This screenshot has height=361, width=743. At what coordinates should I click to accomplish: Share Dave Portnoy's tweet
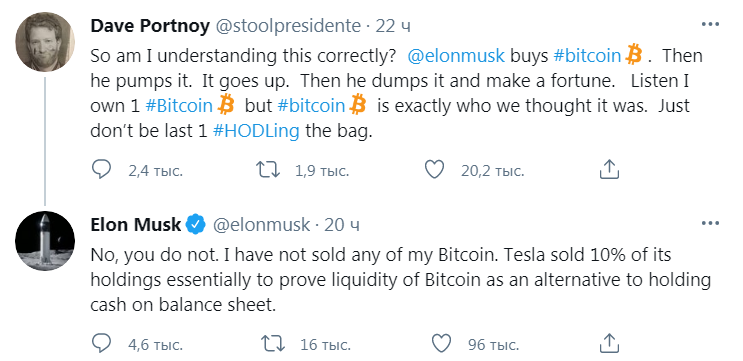click(x=609, y=170)
